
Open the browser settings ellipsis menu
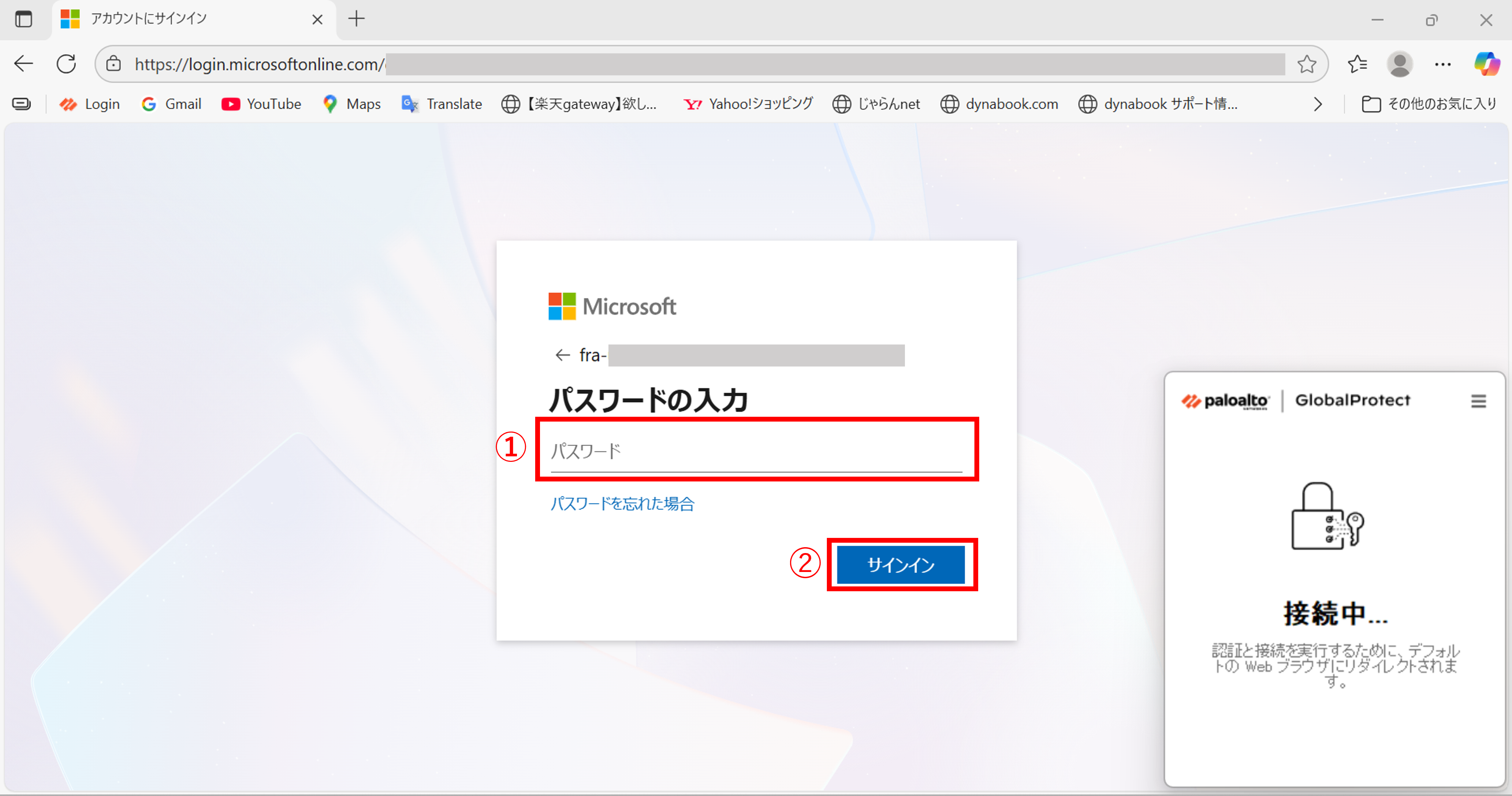click(1442, 64)
